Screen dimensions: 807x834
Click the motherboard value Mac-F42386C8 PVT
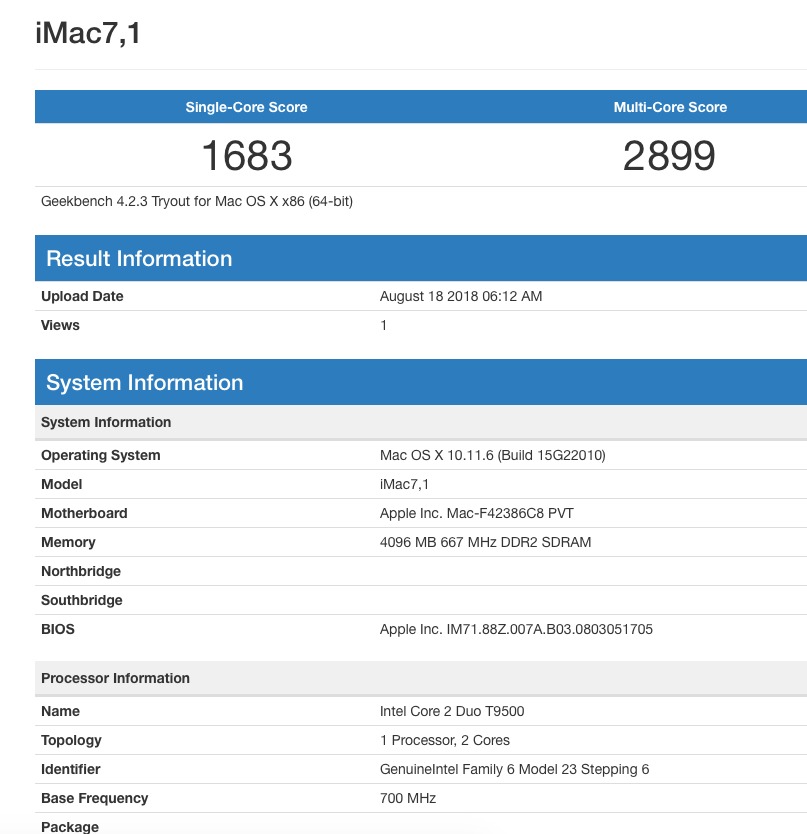click(477, 513)
